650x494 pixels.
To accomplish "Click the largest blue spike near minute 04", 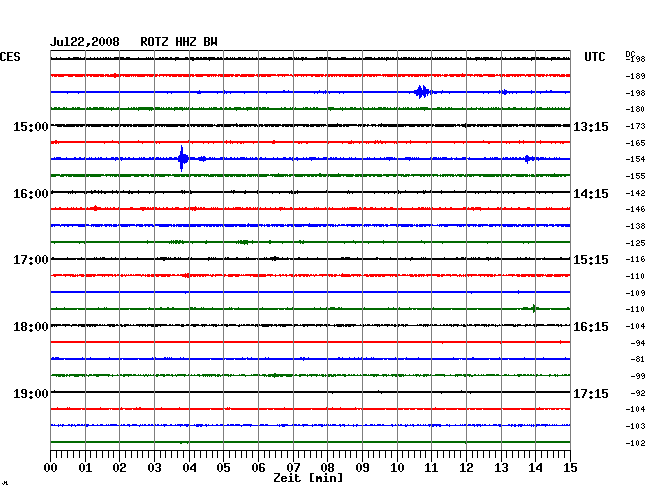I will pyautogui.click(x=182, y=158).
